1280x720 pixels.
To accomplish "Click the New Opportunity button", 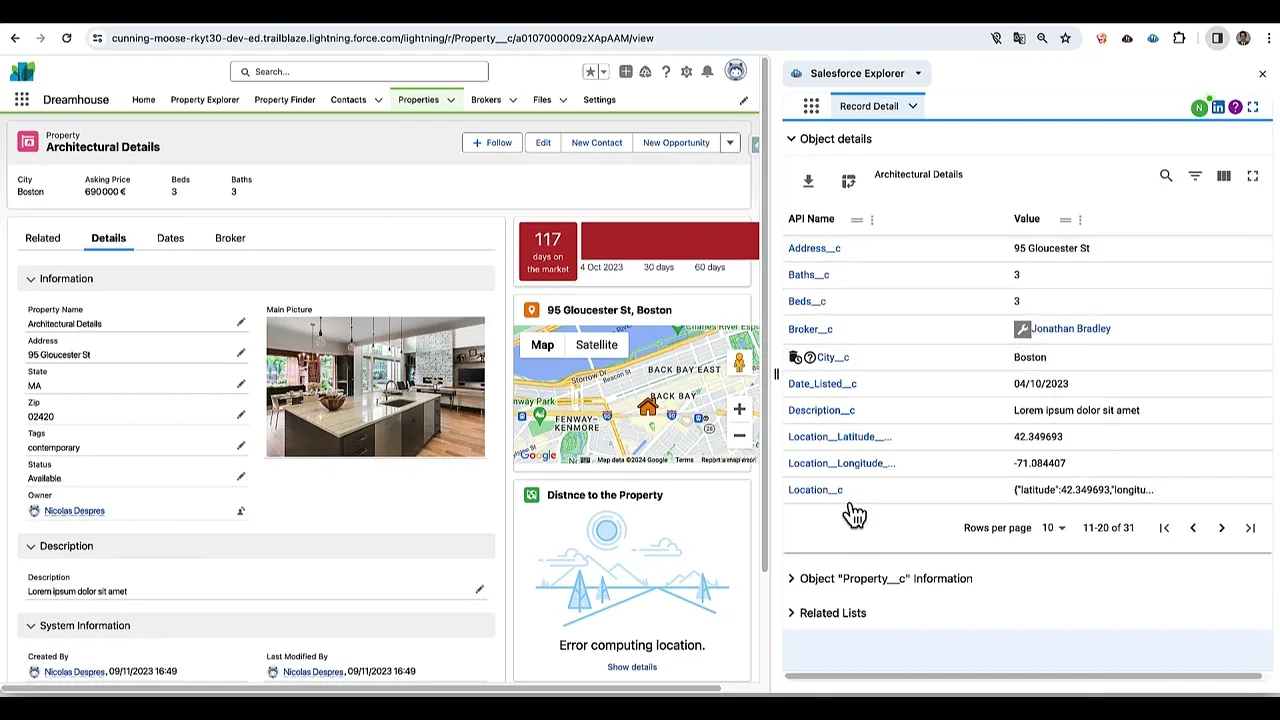I will point(676,143).
